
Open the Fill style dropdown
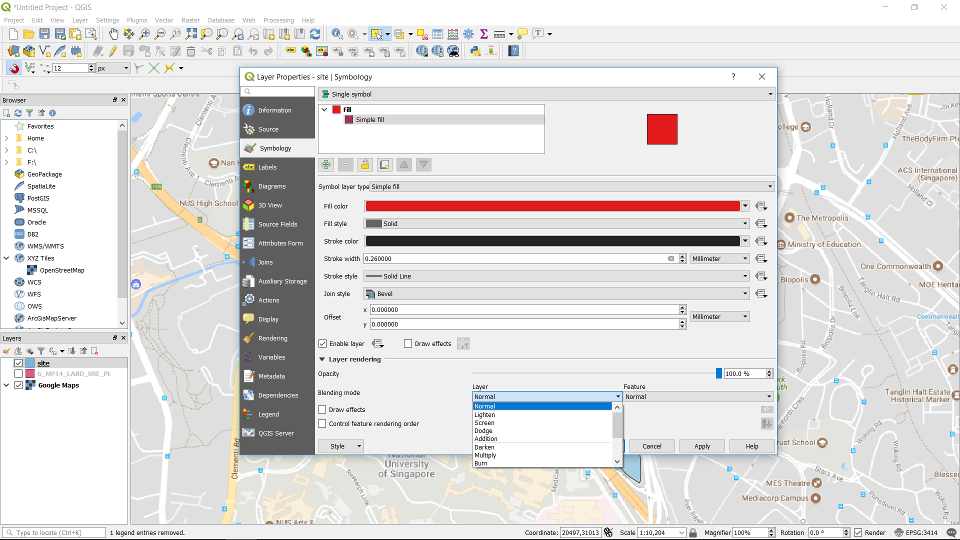click(555, 224)
